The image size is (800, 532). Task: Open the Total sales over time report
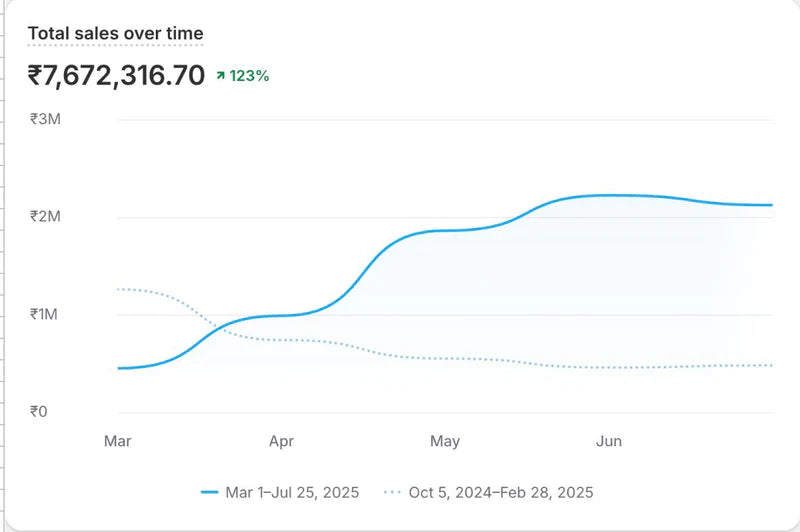[x=115, y=33]
